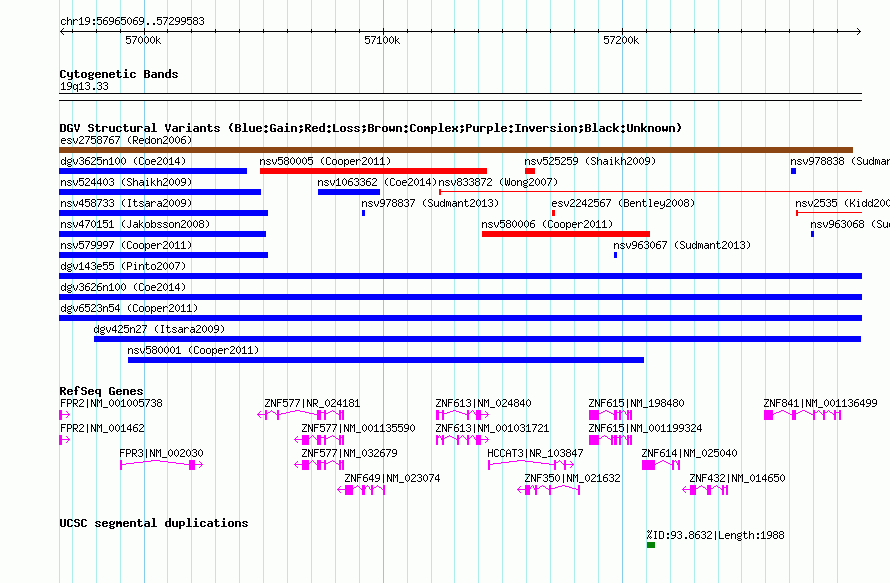Click the FPR3|NM_002030 gene model
Viewport: 890px width, 583px height.
[161, 465]
